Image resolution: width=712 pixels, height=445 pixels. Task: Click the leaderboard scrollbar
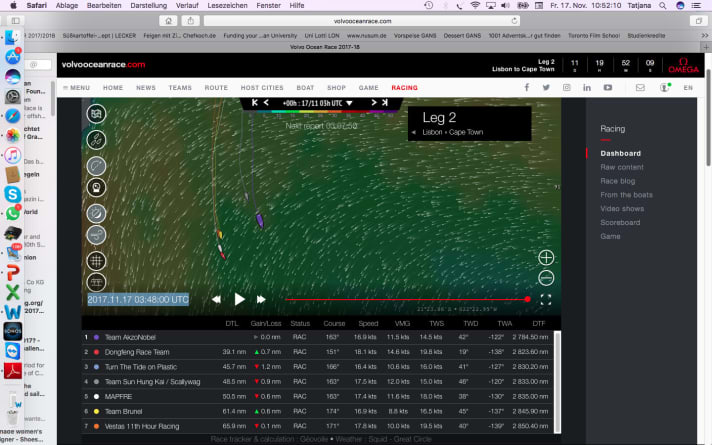(558, 382)
